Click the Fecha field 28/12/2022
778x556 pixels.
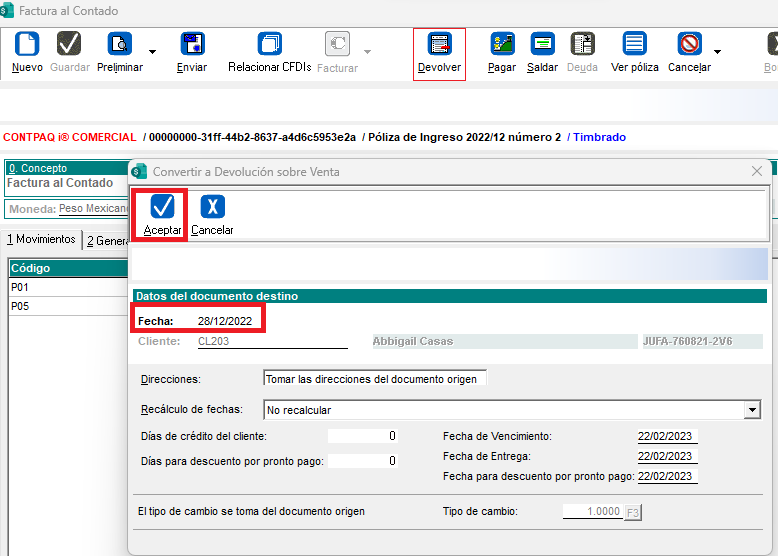(227, 320)
